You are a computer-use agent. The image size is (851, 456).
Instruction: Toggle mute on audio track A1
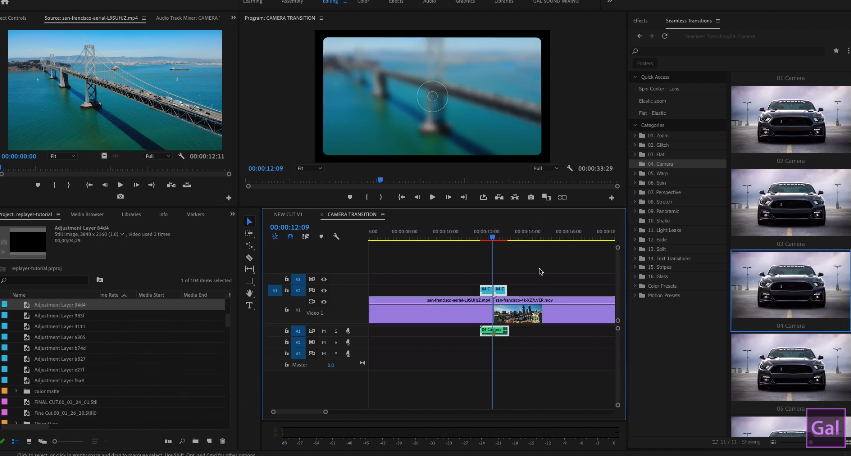pyautogui.click(x=323, y=331)
